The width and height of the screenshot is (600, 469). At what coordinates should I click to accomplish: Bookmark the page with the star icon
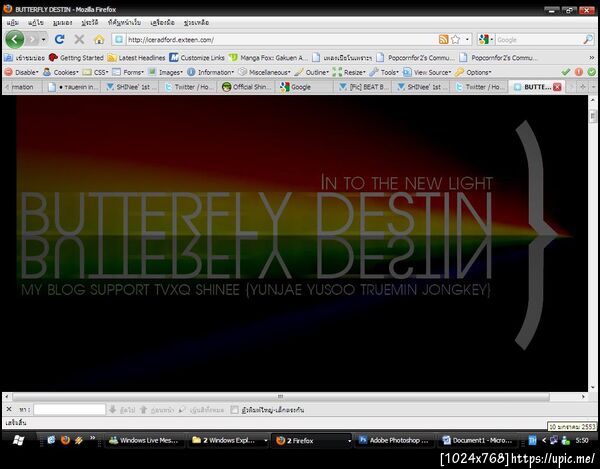(x=455, y=39)
